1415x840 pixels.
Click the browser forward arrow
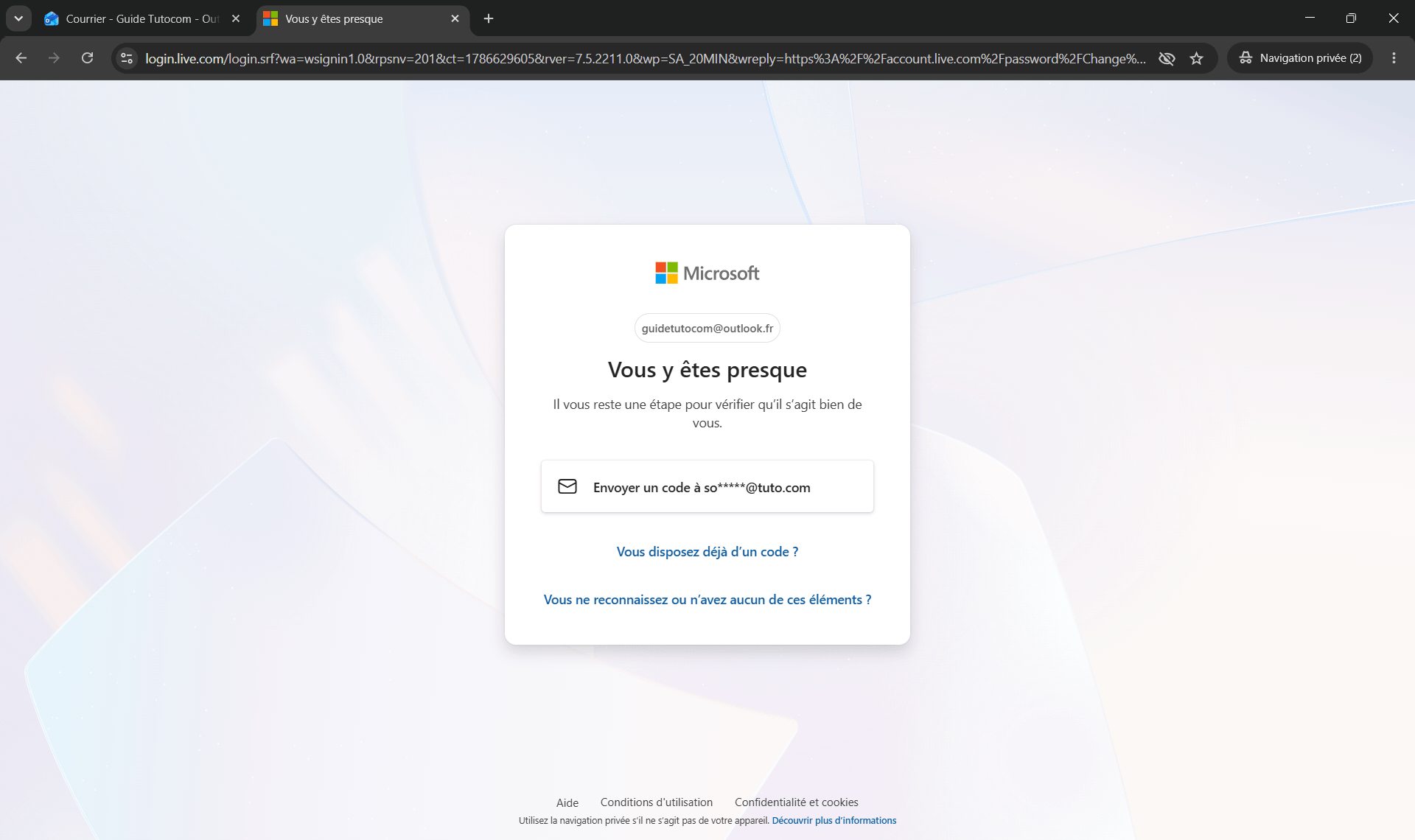[54, 58]
